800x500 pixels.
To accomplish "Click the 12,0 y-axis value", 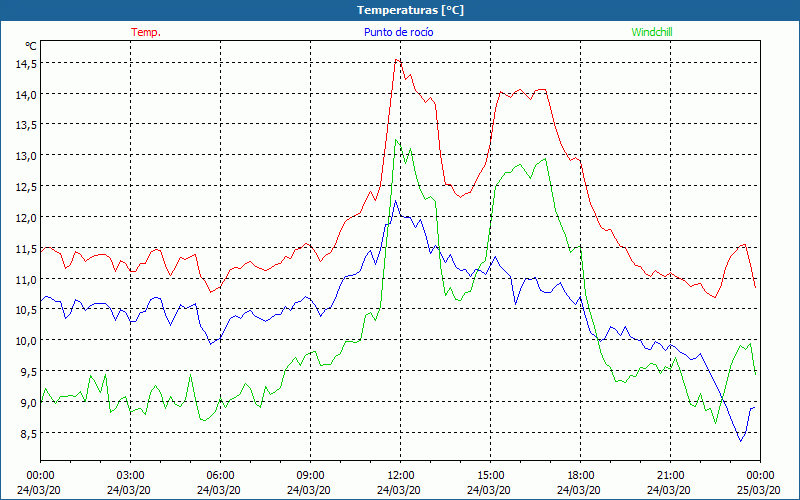I will [x=26, y=218].
